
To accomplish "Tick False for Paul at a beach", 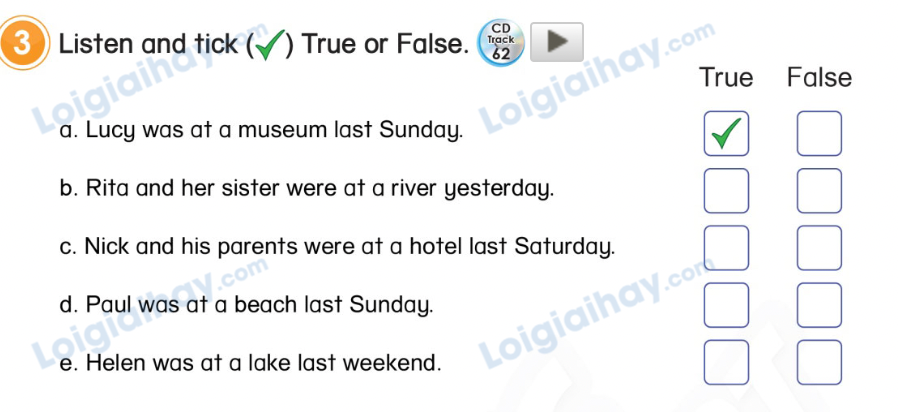I will pos(819,305).
